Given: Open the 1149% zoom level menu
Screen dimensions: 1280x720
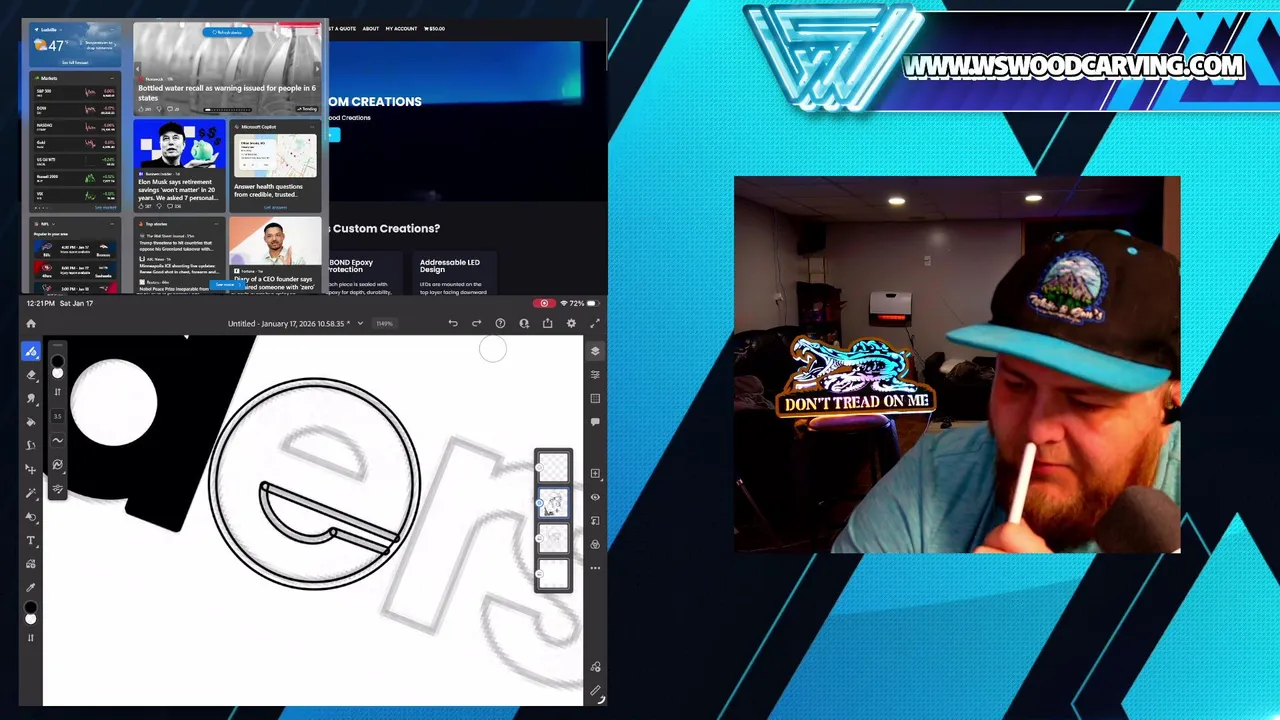Looking at the screenshot, I should (x=384, y=323).
